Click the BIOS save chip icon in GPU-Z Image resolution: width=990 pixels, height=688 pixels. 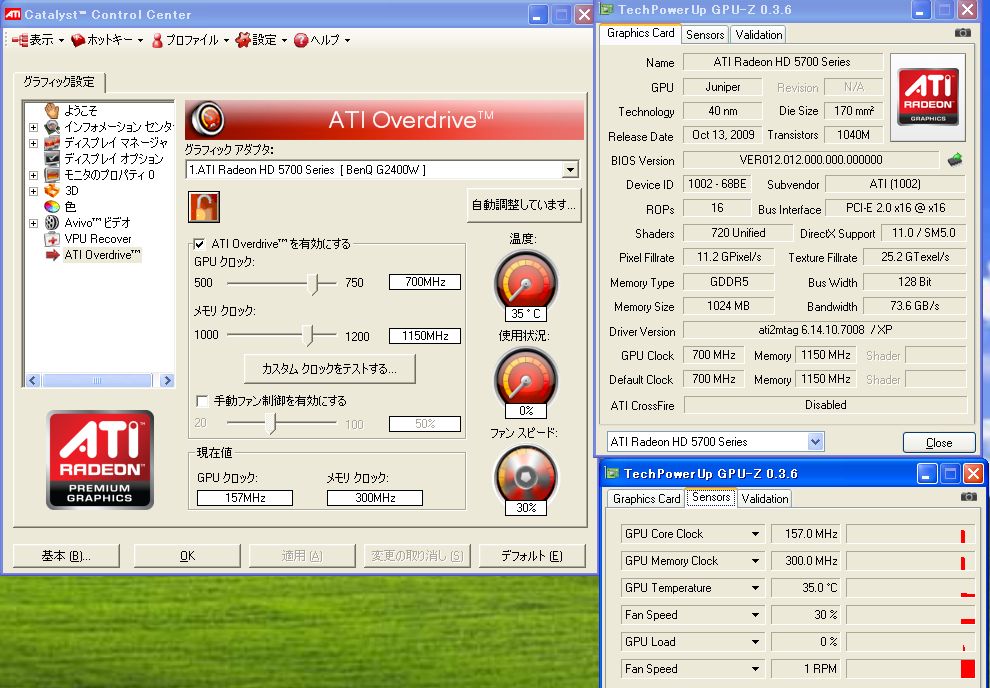pos(955,160)
